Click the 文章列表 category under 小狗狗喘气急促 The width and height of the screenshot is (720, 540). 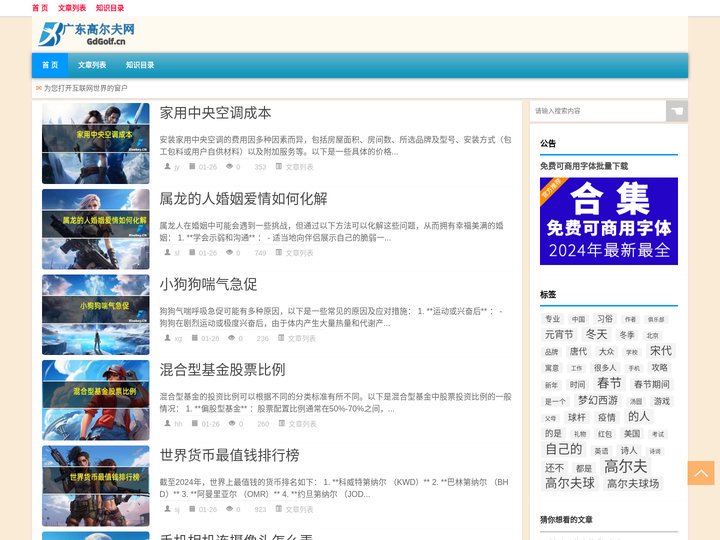pos(302,338)
